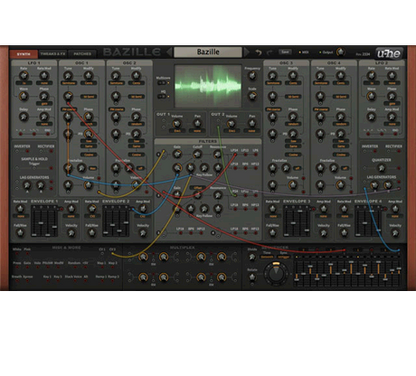
Task: Open the PATCHES tab
Action: 82,54
